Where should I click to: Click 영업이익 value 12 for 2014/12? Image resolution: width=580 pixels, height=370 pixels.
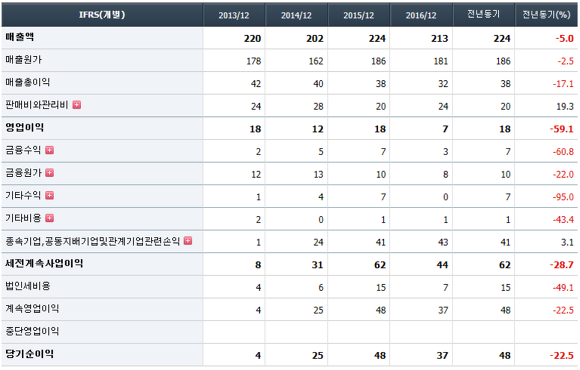pos(318,129)
